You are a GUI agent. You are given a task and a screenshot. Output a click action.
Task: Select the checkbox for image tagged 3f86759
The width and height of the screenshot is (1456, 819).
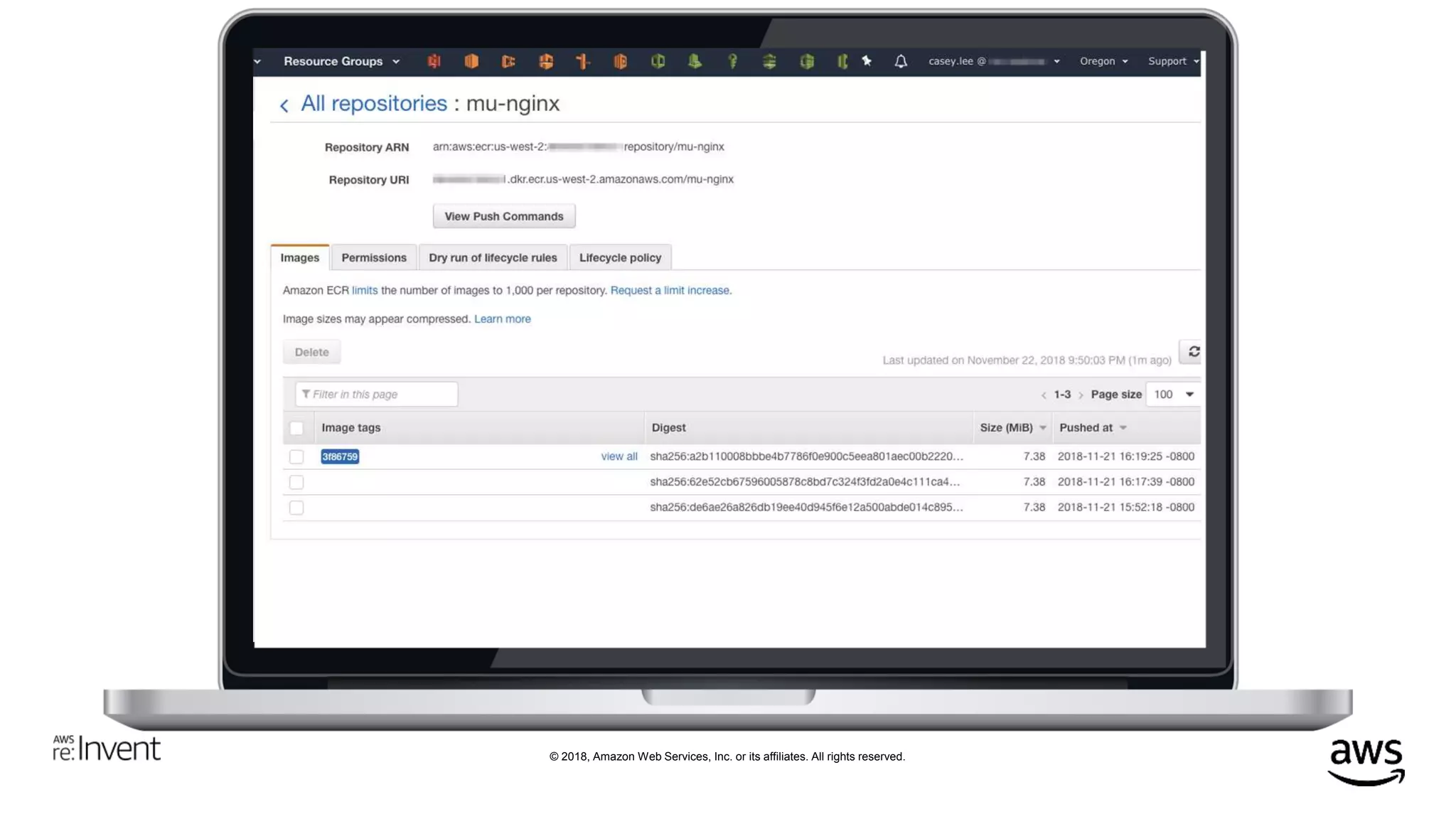296,456
